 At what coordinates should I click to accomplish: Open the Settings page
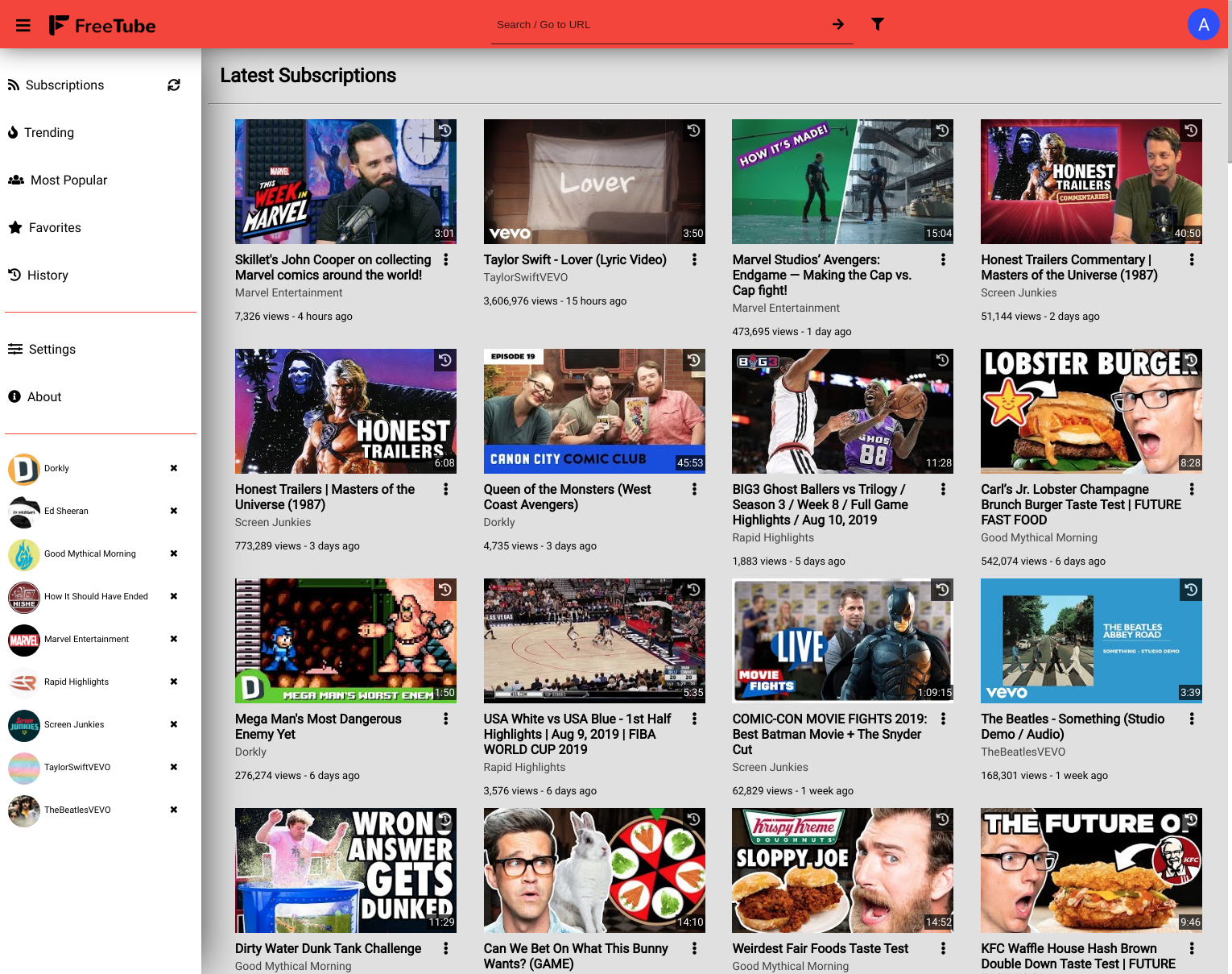click(x=52, y=349)
